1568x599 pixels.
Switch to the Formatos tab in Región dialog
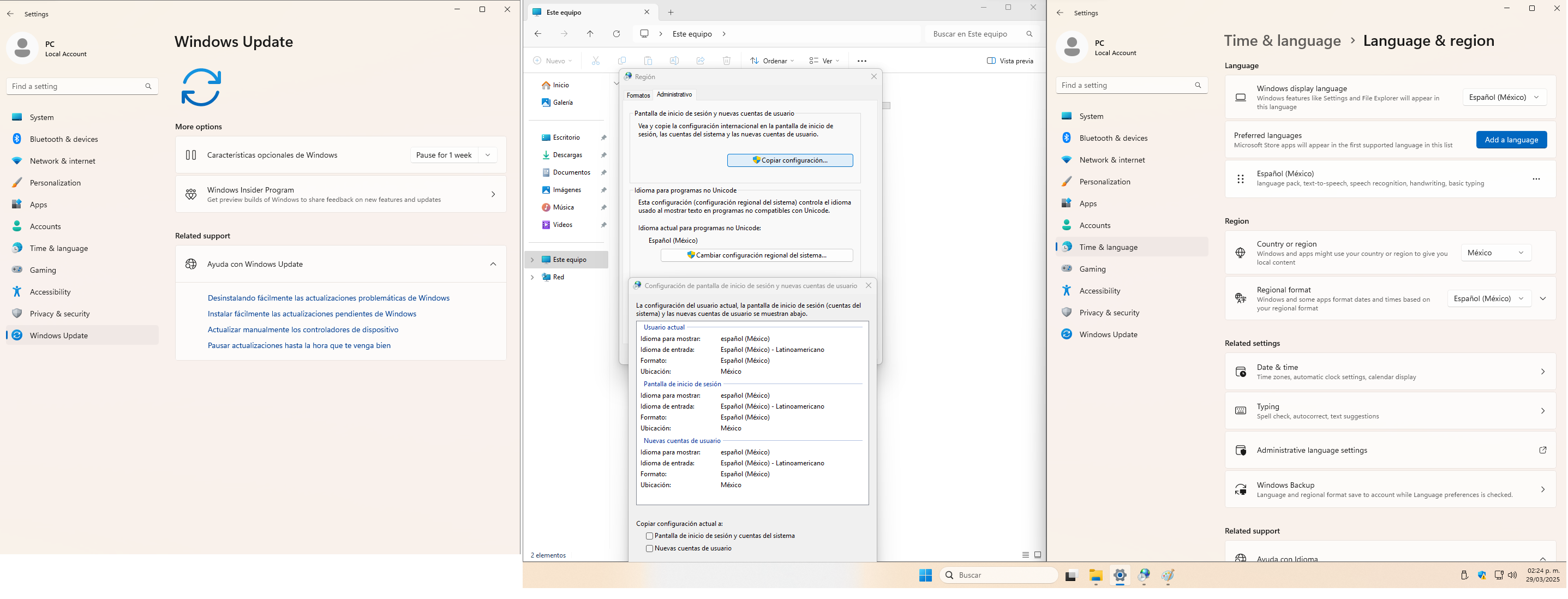click(x=638, y=95)
